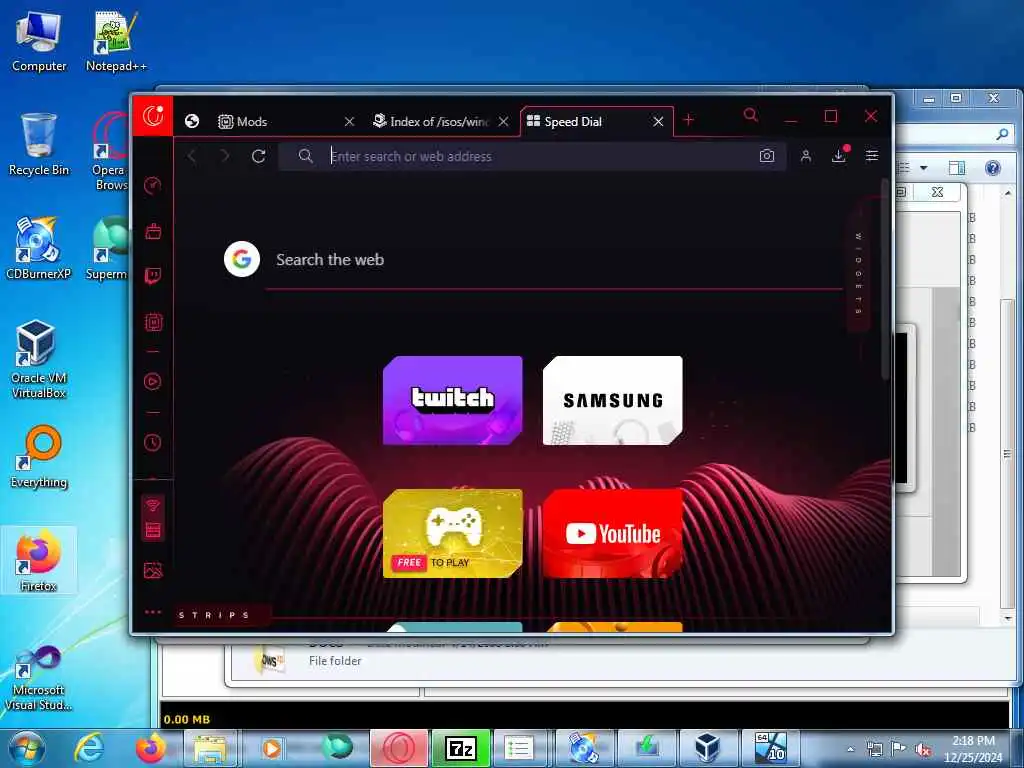The height and width of the screenshot is (768, 1024).
Task: Switch to Opera GX taskbar button
Action: coord(399,748)
